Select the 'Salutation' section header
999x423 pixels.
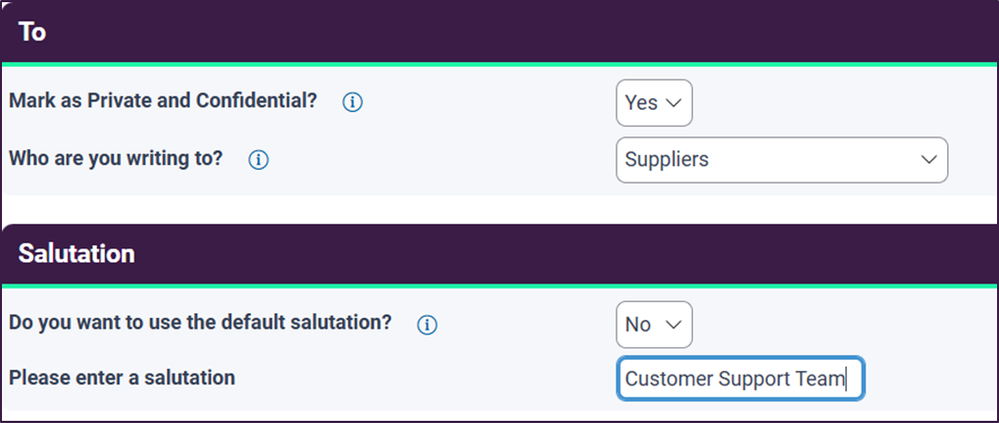tap(500, 254)
